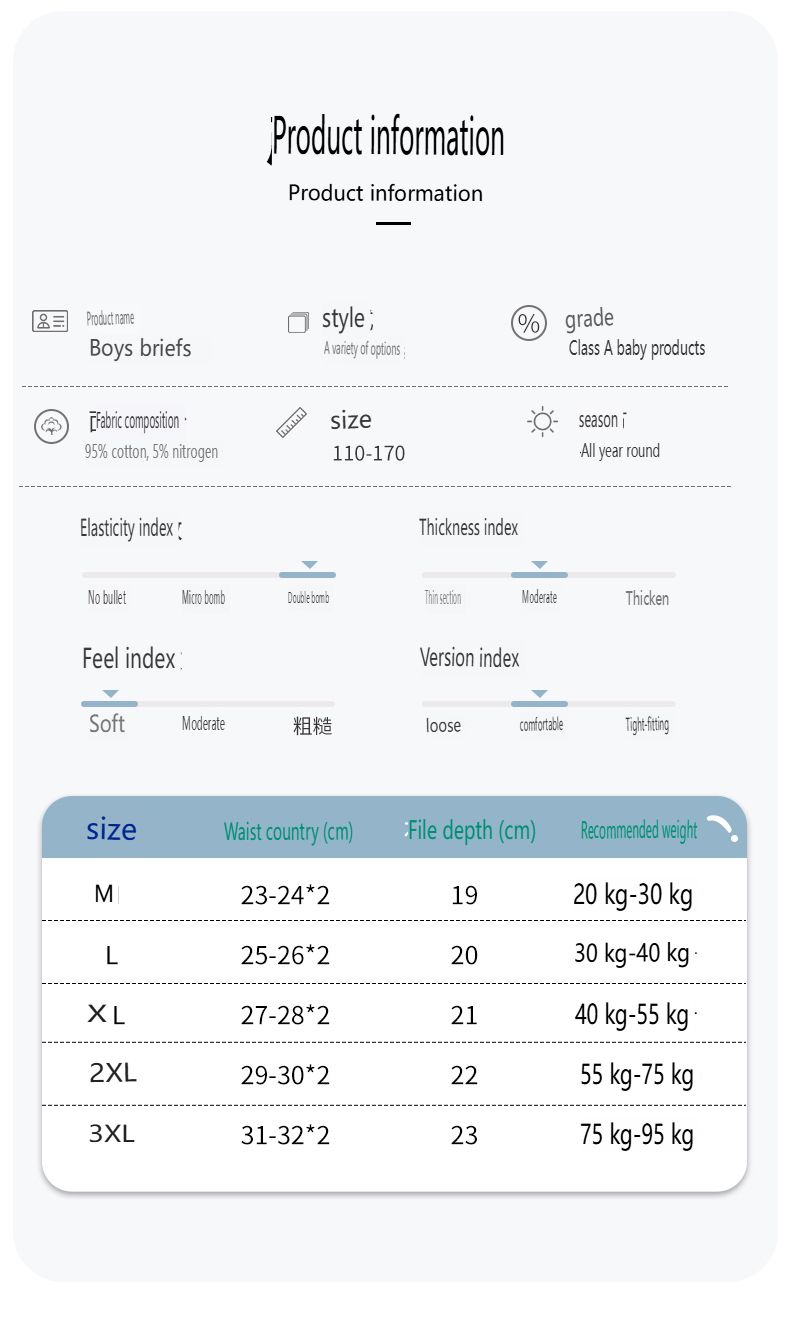Click the 2XL size row label
Viewport: 790px width, 1329px height.
click(113, 1073)
